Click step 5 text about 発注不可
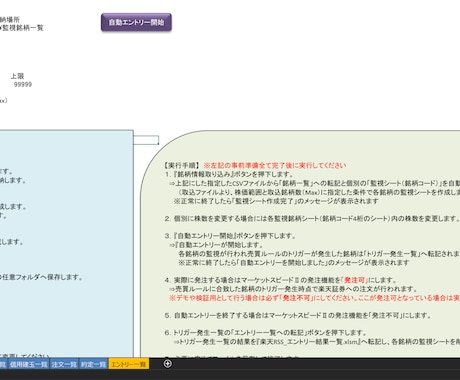460x380 pixels. (x=298, y=315)
